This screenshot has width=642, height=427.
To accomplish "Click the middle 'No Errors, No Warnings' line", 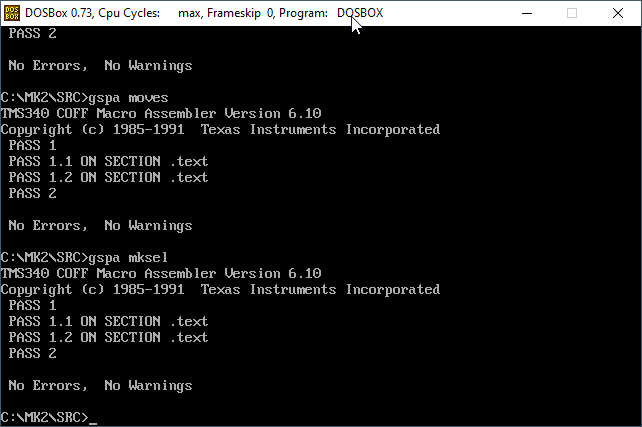I will [100, 226].
